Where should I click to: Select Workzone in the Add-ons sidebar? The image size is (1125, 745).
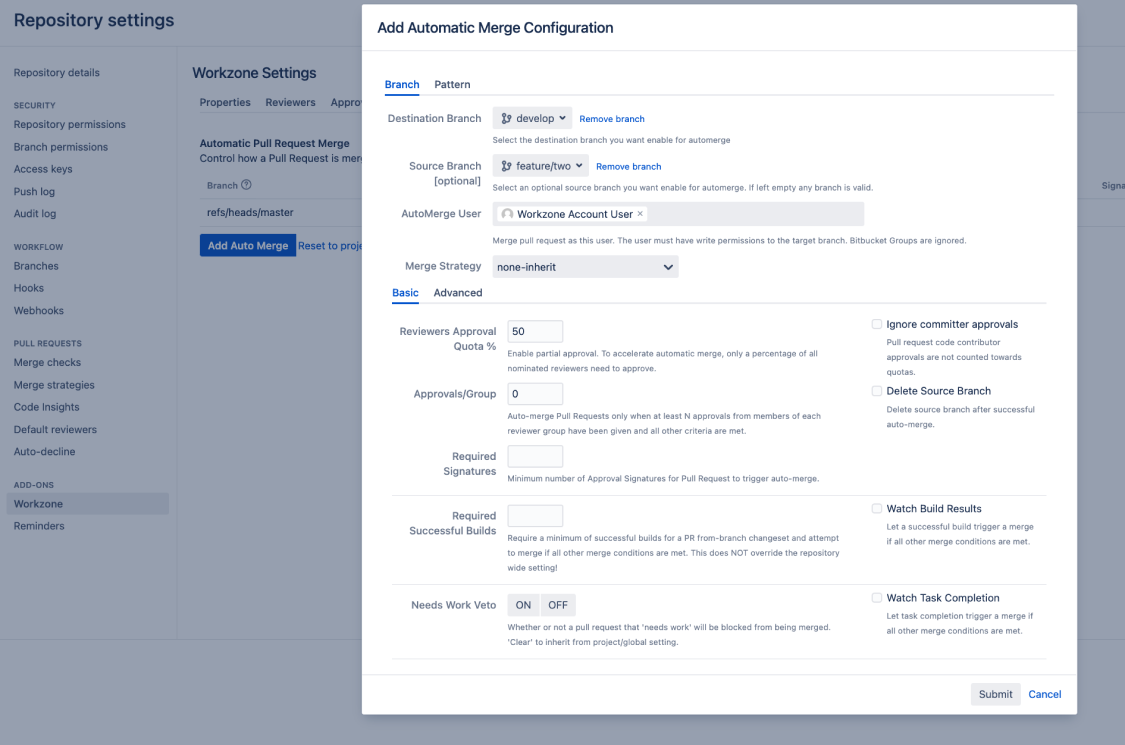(88, 504)
